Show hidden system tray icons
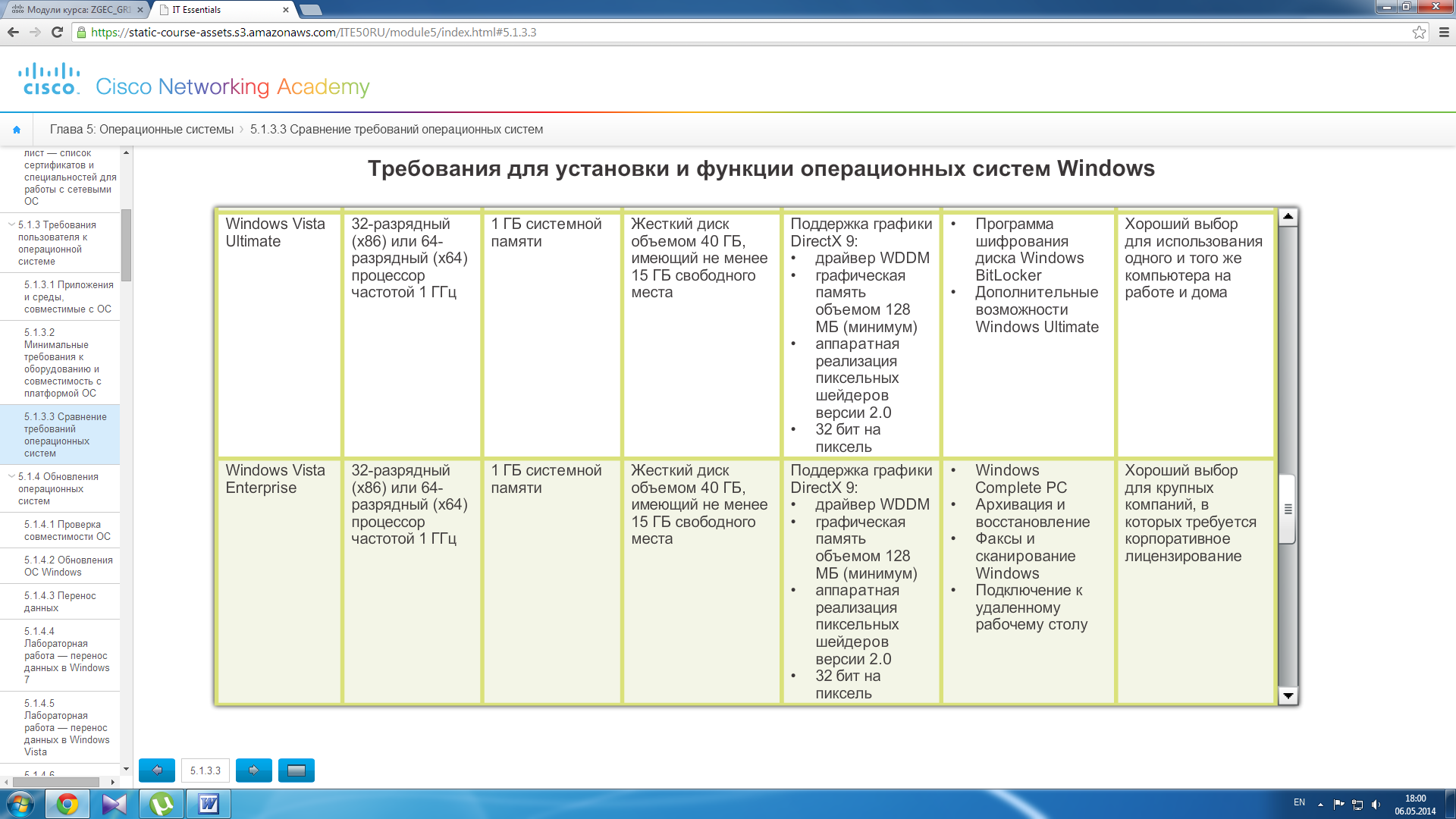 1320,804
